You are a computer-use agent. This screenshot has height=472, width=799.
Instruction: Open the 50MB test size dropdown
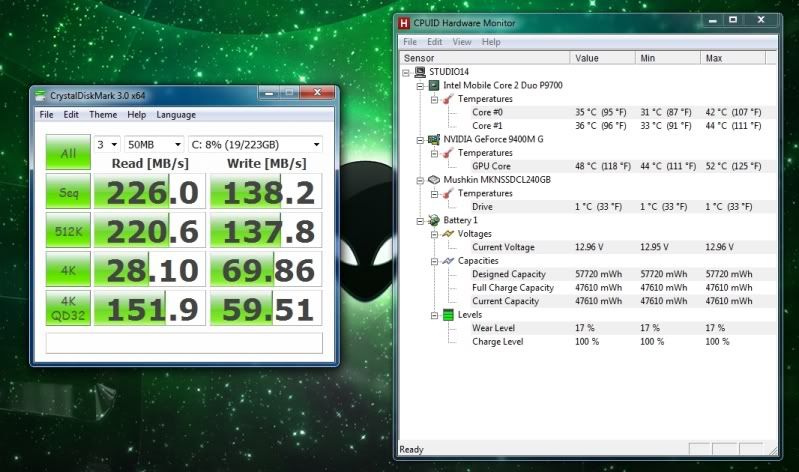click(154, 145)
